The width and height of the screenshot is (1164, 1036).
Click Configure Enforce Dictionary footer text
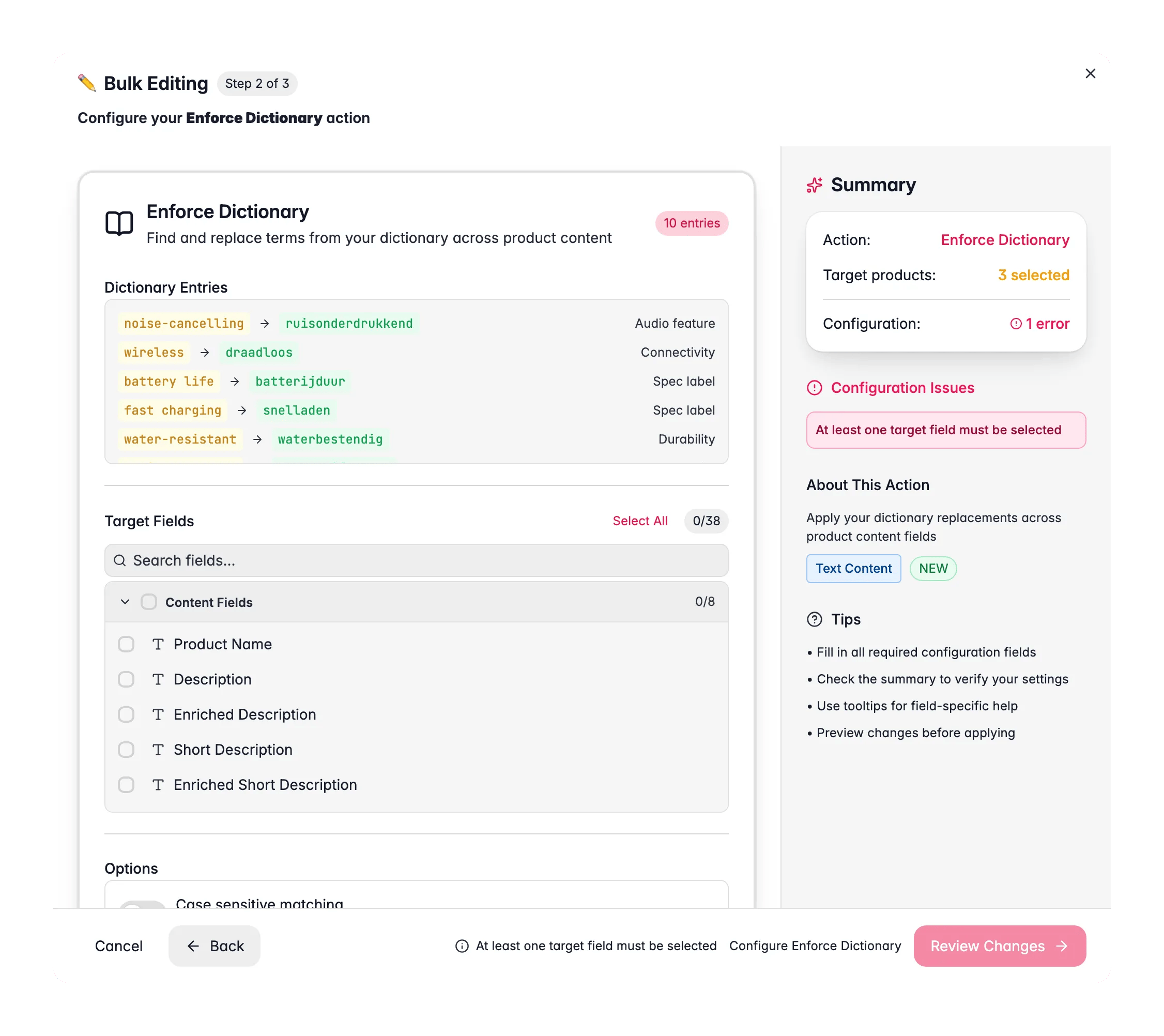pos(815,946)
